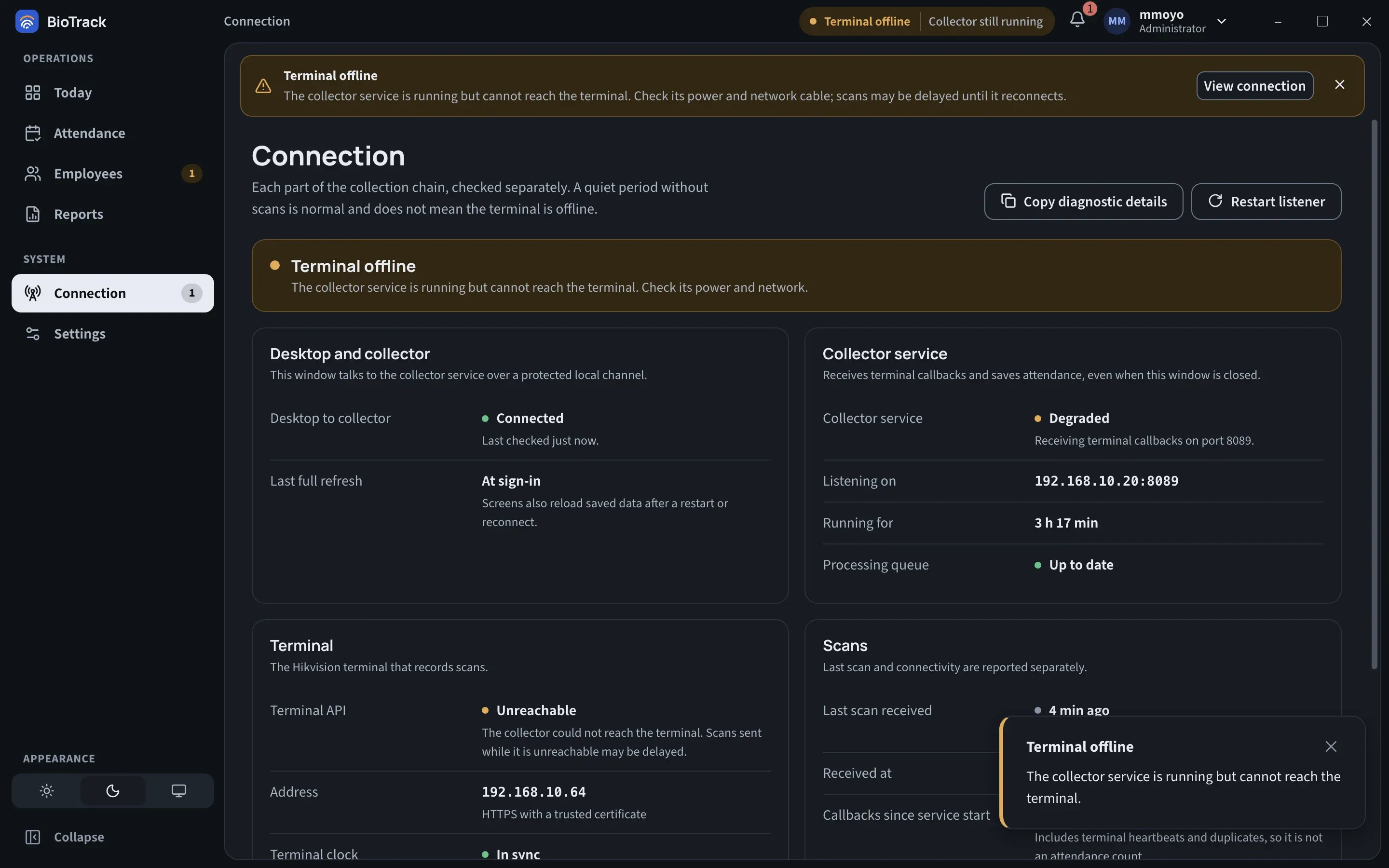Dismiss the top Terminal offline banner
1389x868 pixels.
(x=1340, y=84)
